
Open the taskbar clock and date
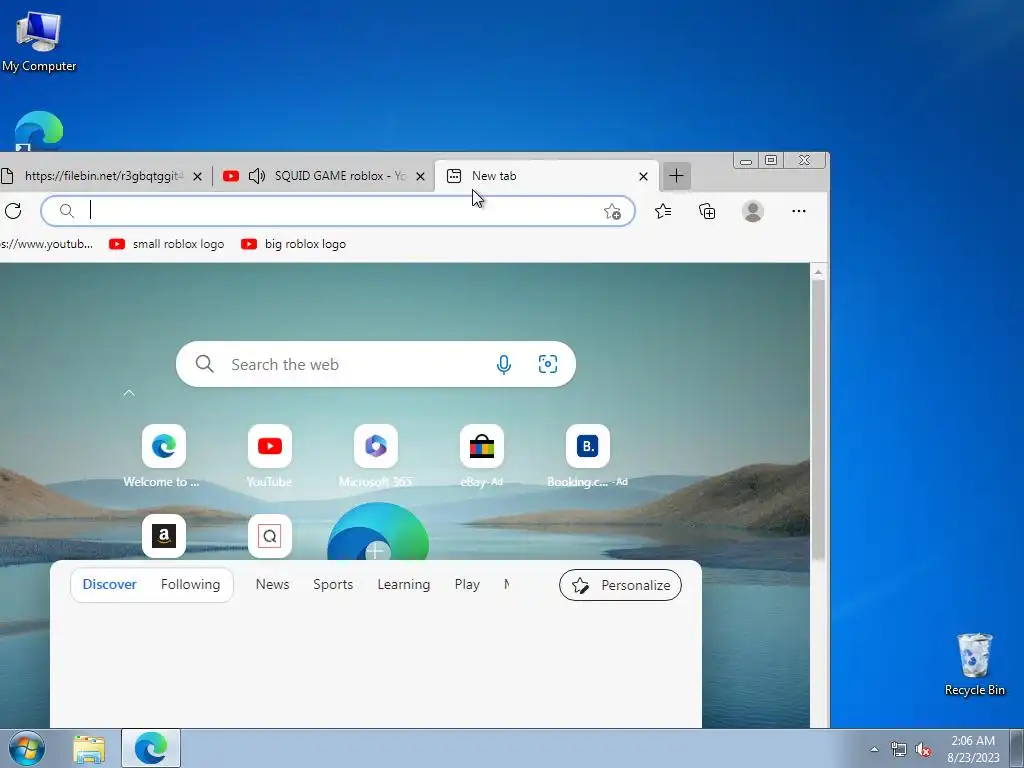coord(973,749)
